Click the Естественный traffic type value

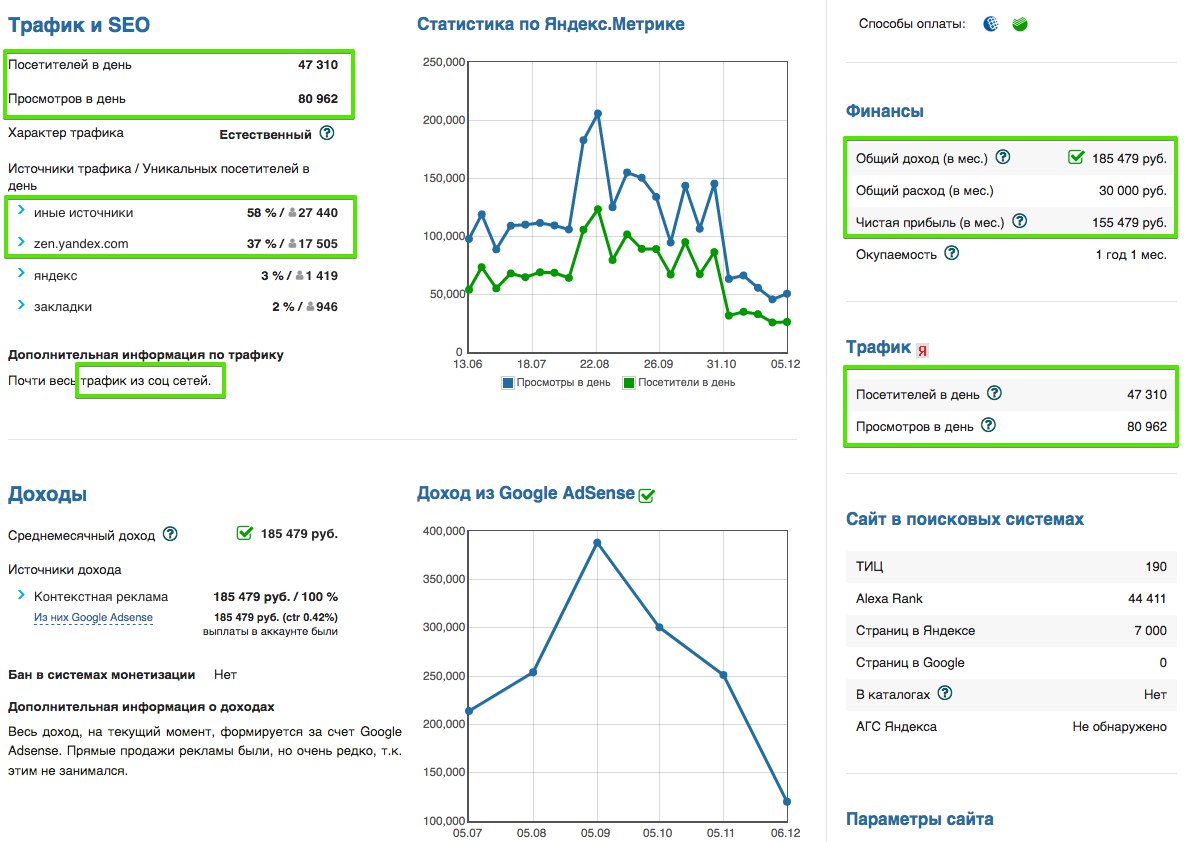[265, 135]
